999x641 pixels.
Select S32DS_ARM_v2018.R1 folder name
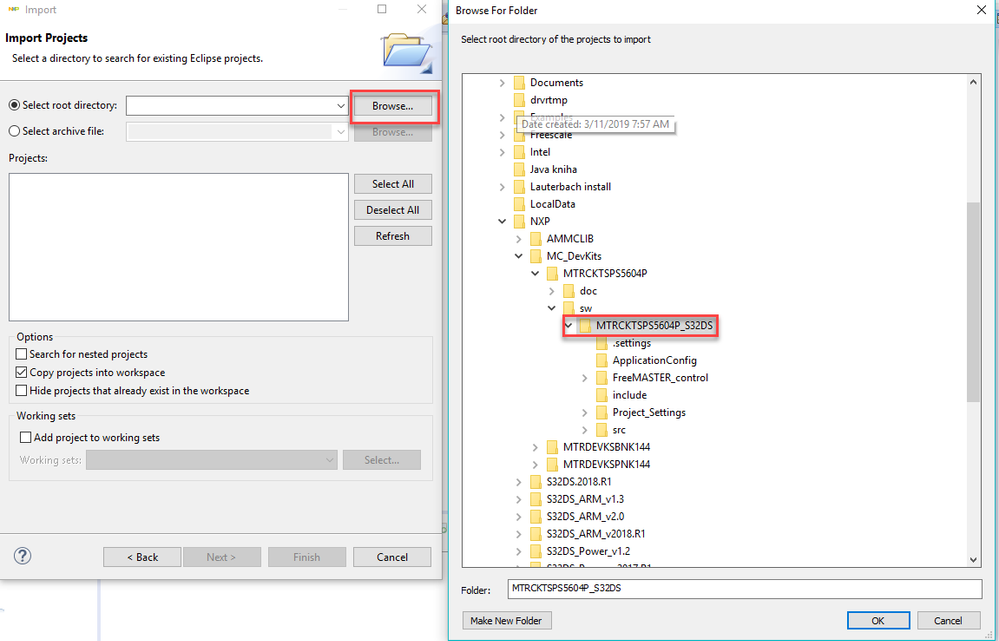coord(596,534)
